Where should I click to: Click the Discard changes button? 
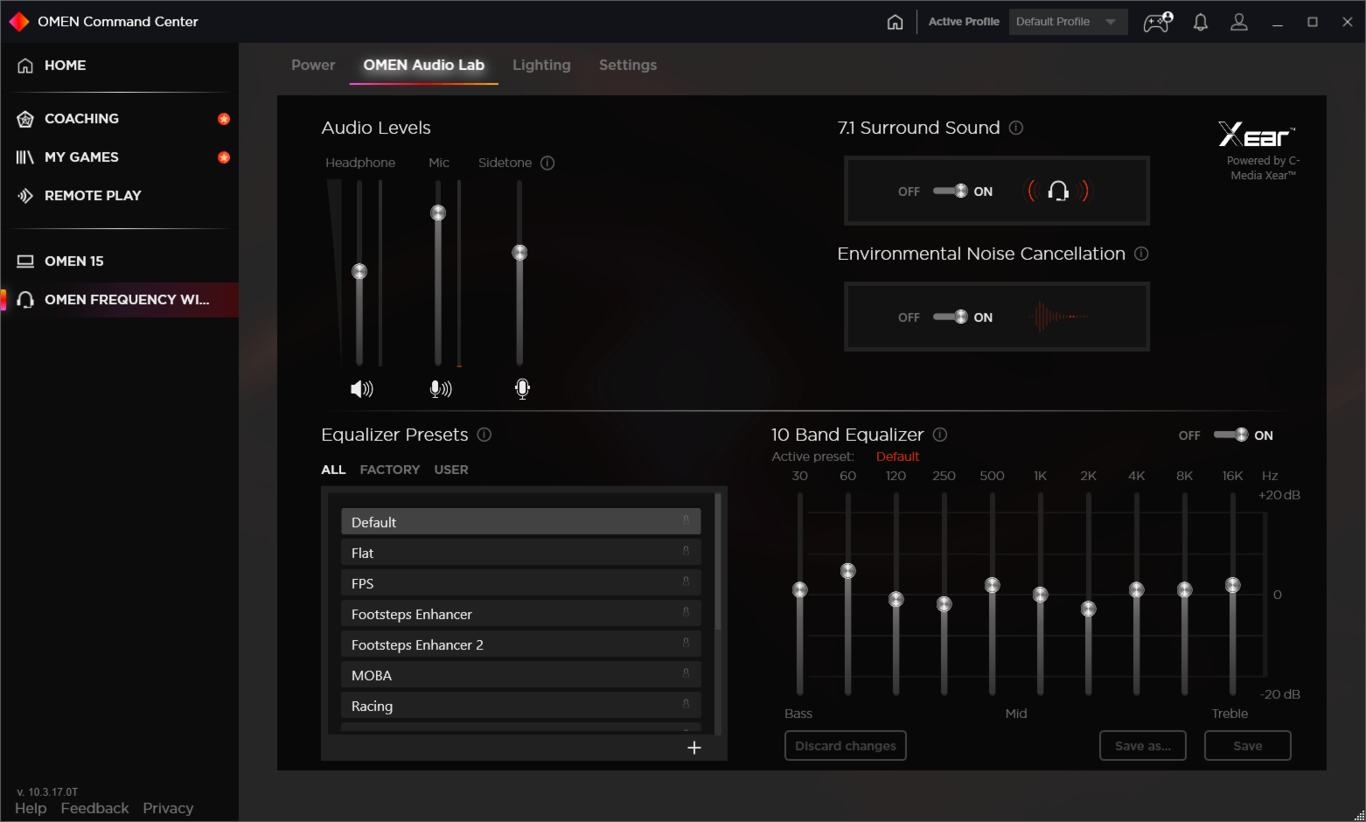tap(845, 745)
